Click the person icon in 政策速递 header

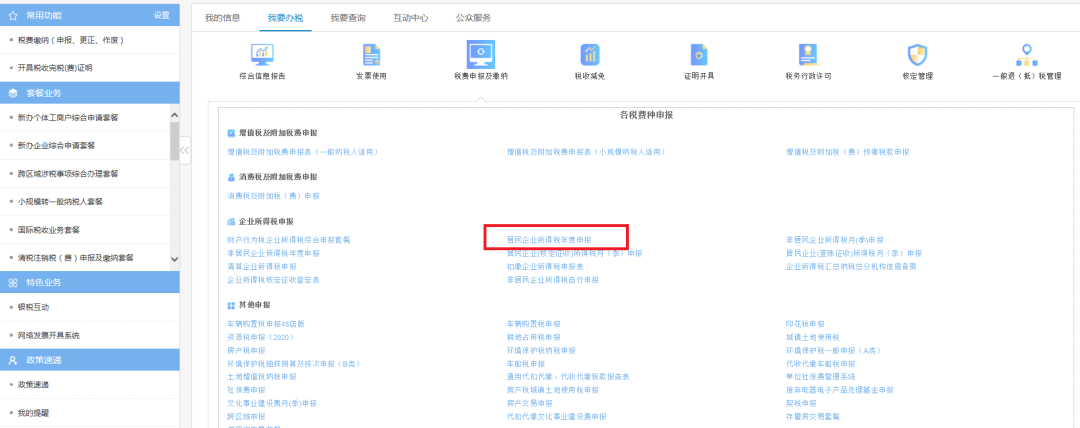pyautogui.click(x=13, y=360)
